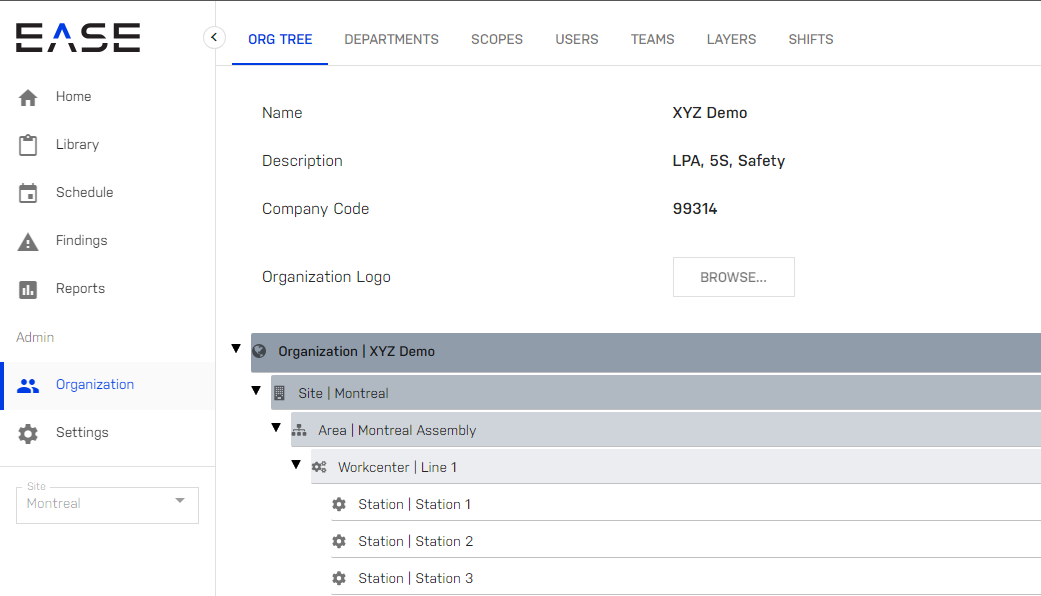The image size is (1041, 596).
Task: Open the Site Montreal dropdown
Action: point(108,504)
